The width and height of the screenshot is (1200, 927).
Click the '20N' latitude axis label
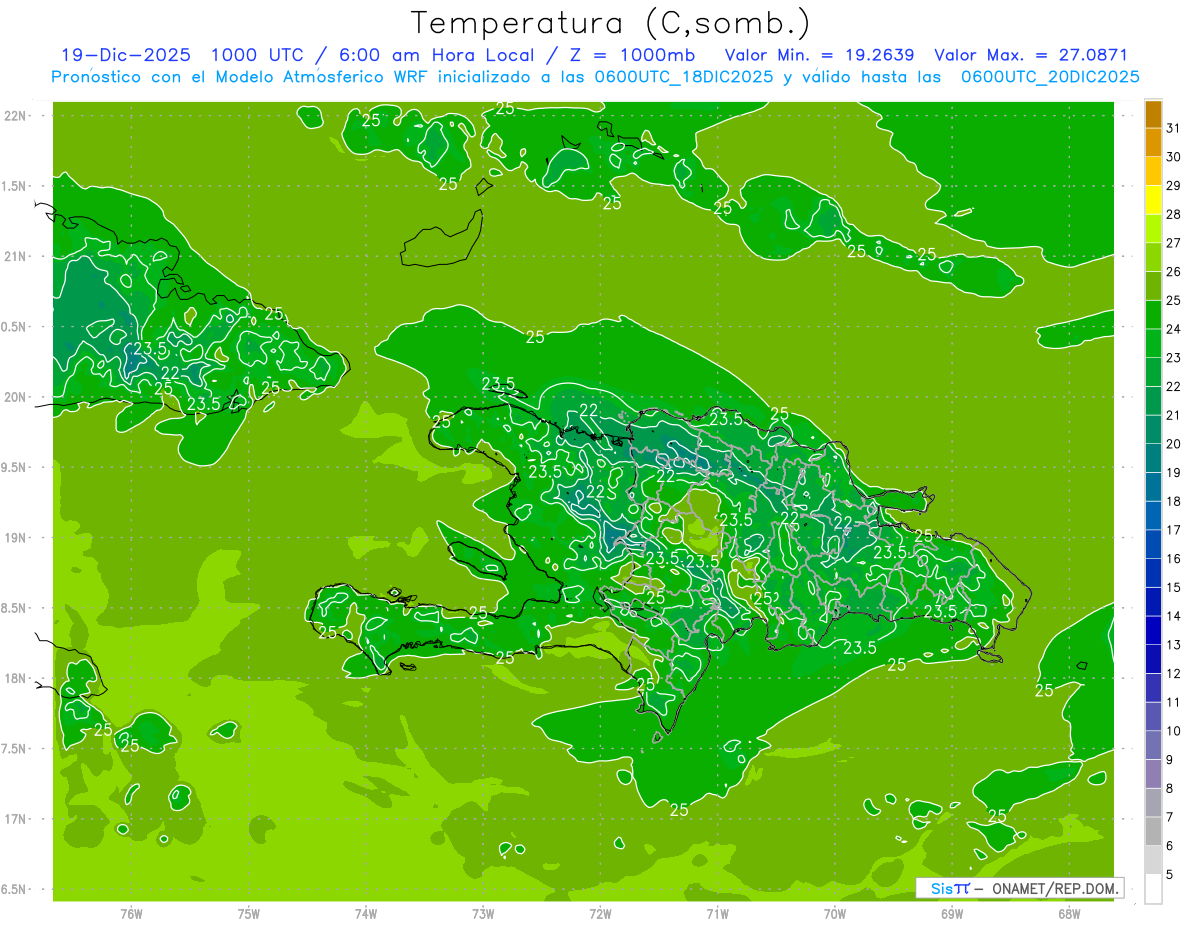coord(16,397)
